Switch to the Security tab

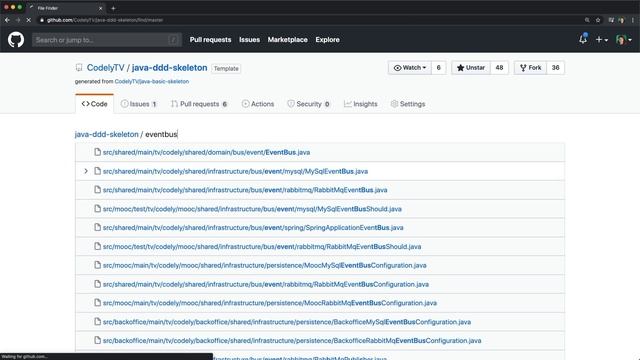tap(308, 104)
